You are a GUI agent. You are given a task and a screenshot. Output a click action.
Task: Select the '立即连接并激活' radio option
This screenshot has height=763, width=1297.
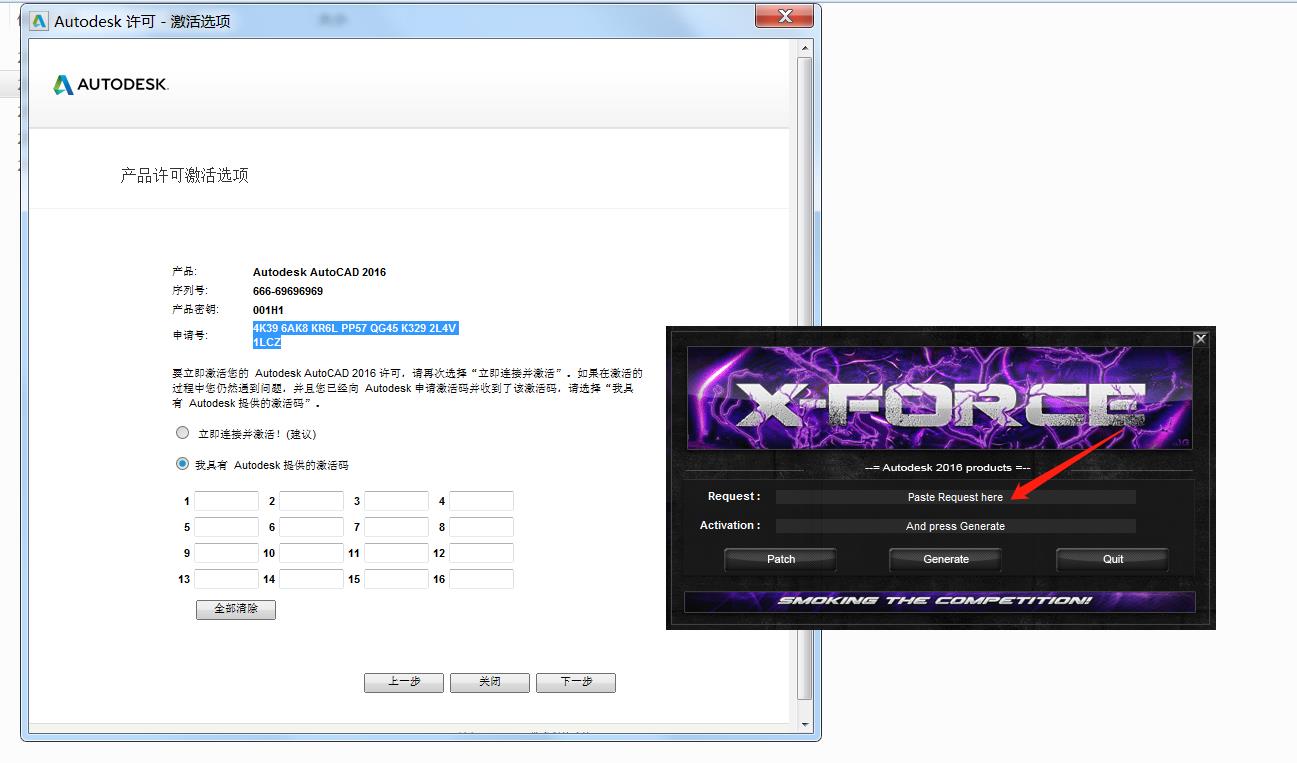[182, 433]
